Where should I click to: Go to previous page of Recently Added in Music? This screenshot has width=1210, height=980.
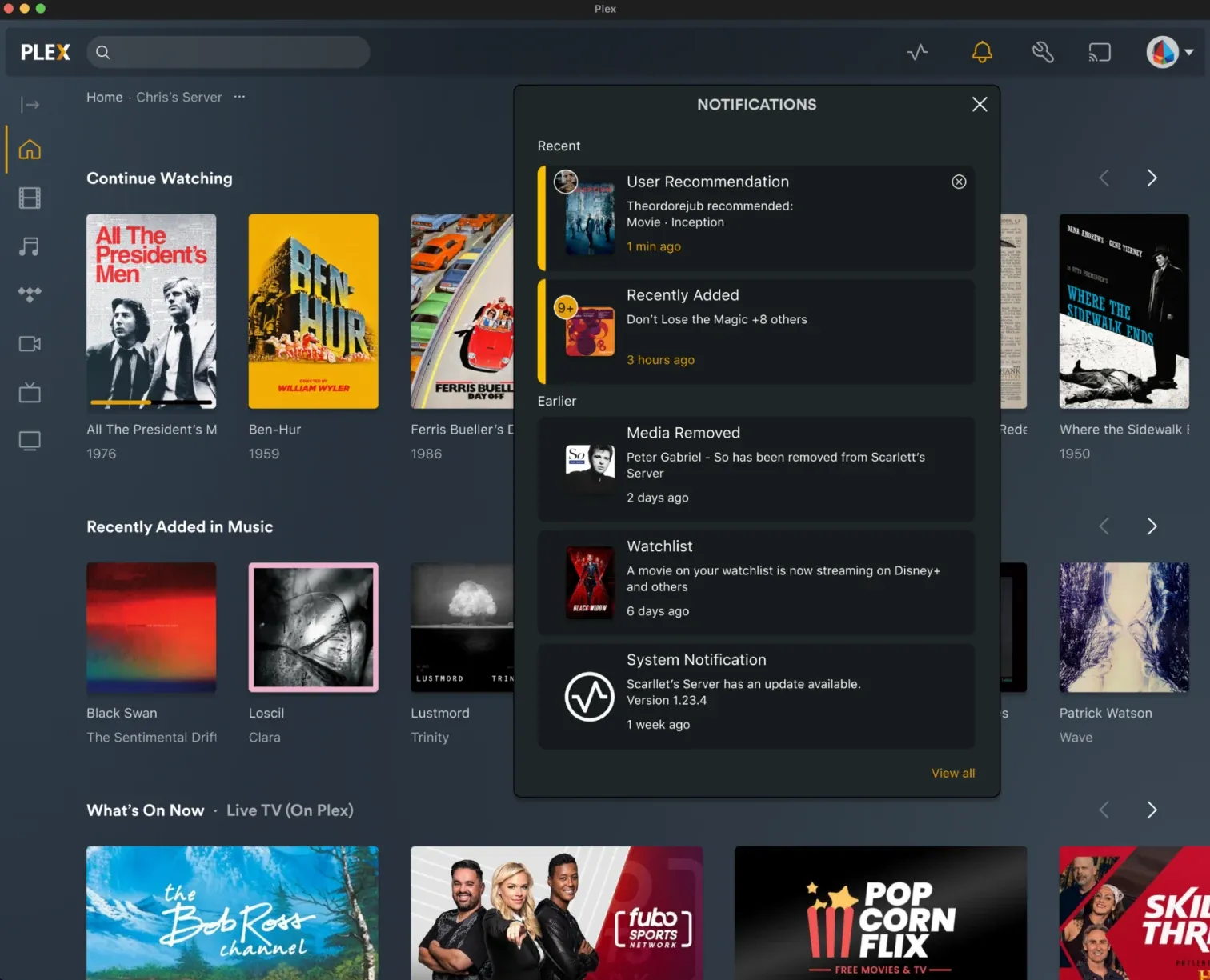click(x=1104, y=526)
